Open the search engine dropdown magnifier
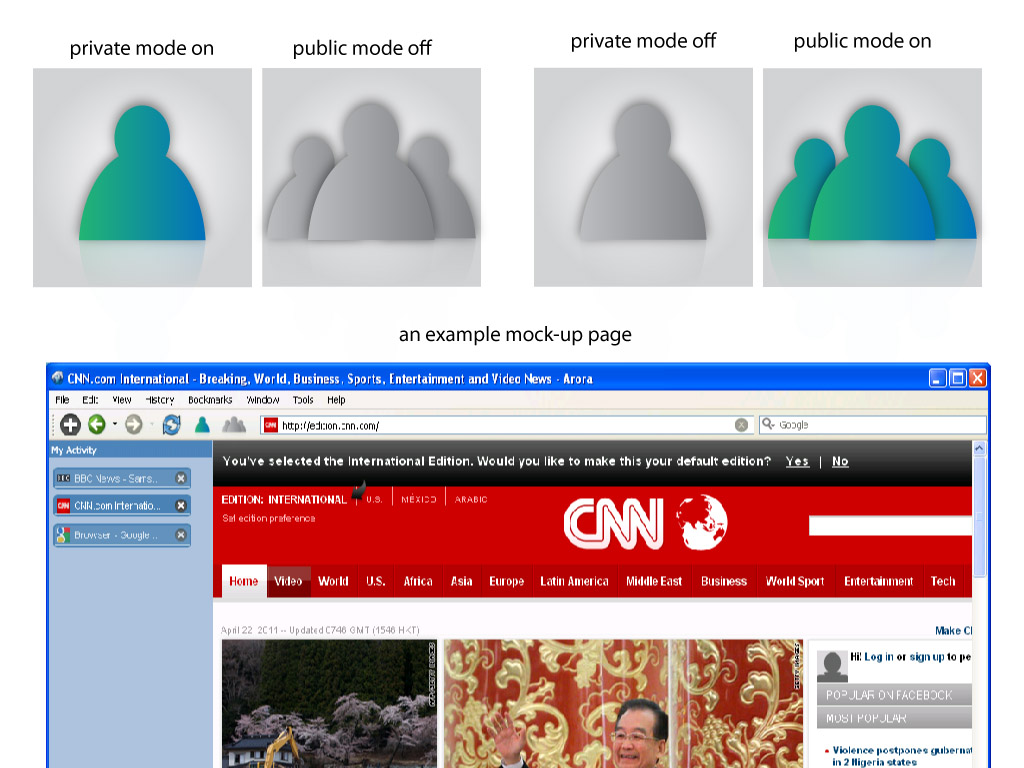This screenshot has height=768, width=1024. [x=768, y=425]
